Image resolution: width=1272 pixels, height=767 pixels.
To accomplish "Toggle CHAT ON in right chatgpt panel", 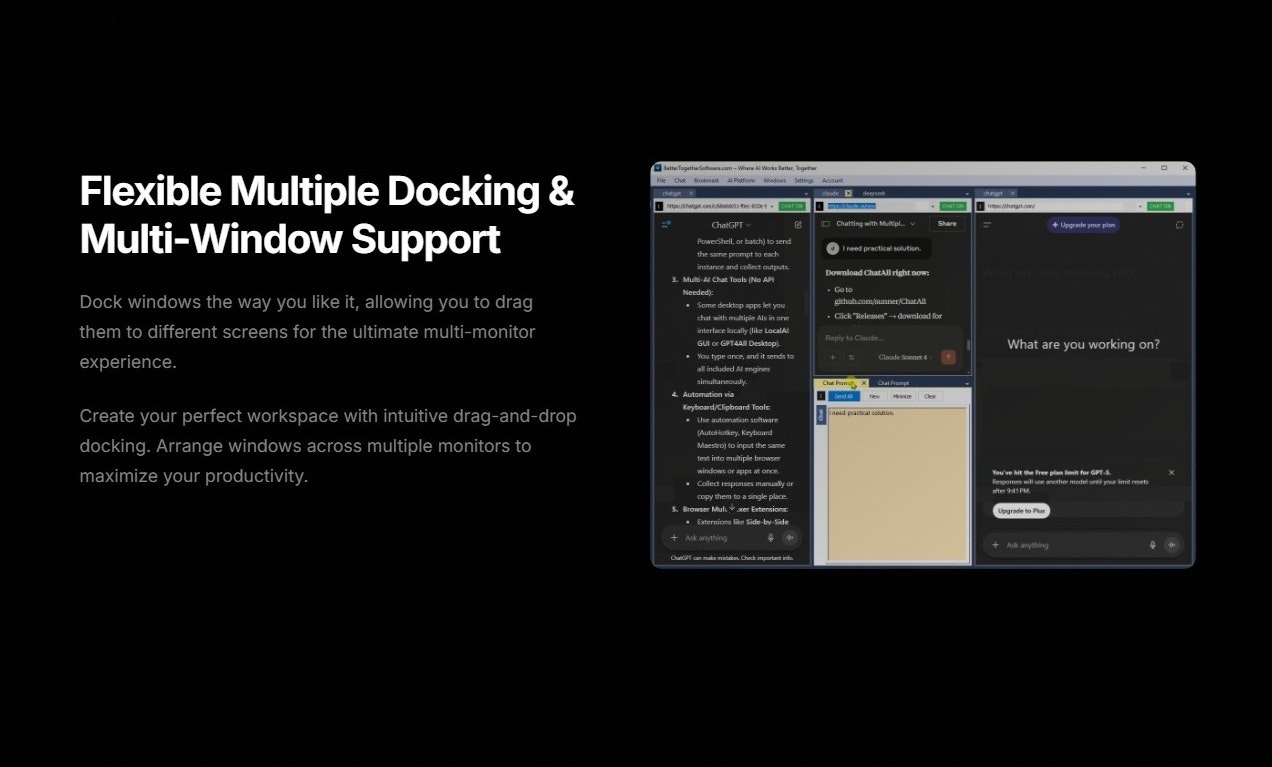I will (x=1160, y=206).
